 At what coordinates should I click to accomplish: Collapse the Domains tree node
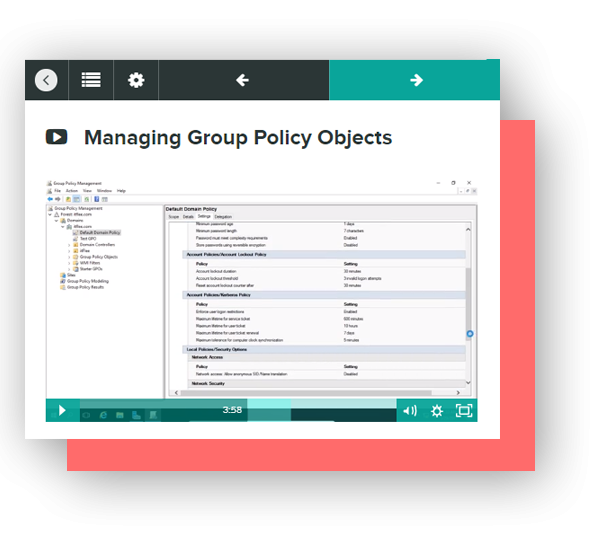(x=55, y=220)
